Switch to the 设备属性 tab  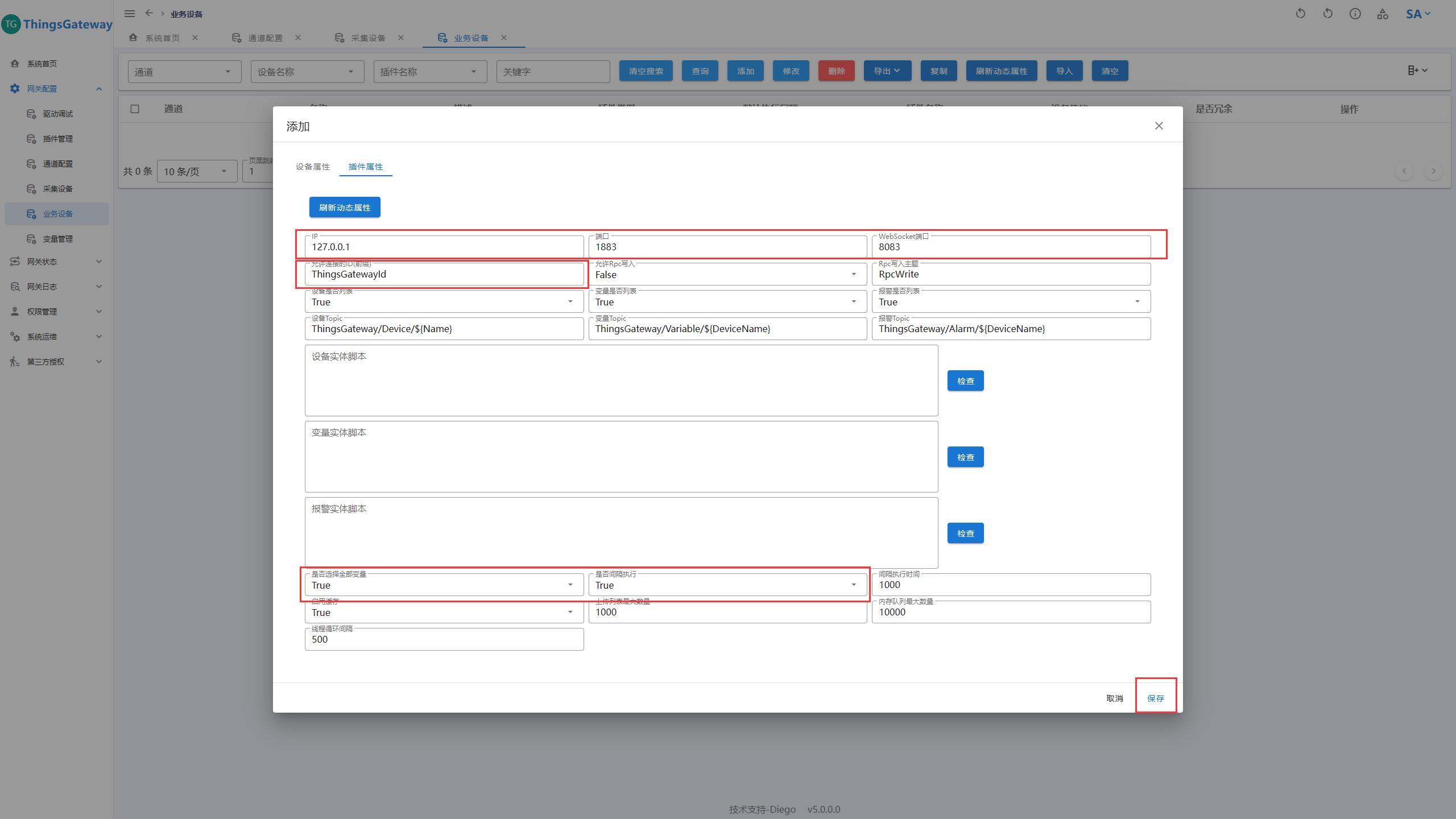pos(313,167)
